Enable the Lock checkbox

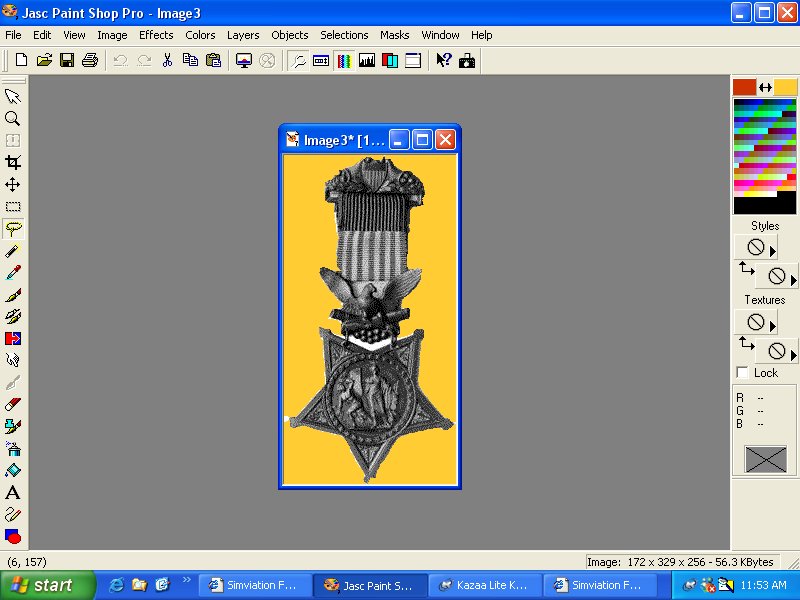(x=742, y=373)
